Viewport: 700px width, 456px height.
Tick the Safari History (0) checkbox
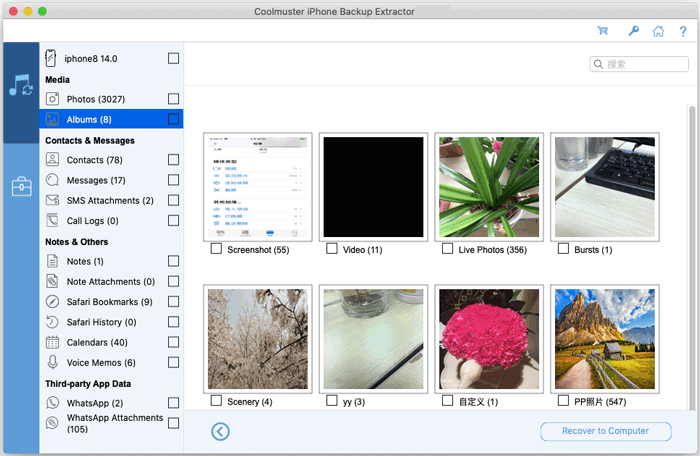pyautogui.click(x=173, y=322)
